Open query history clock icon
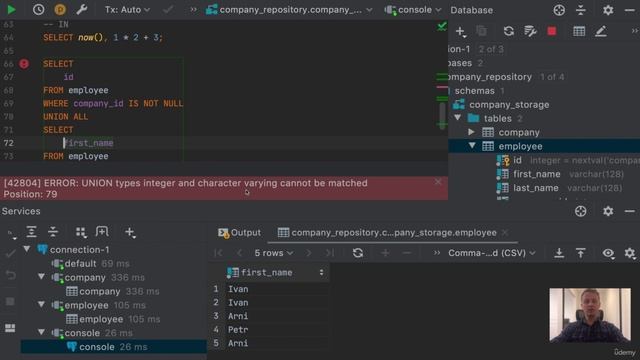Image resolution: width=640 pixels, height=360 pixels. click(x=38, y=9)
